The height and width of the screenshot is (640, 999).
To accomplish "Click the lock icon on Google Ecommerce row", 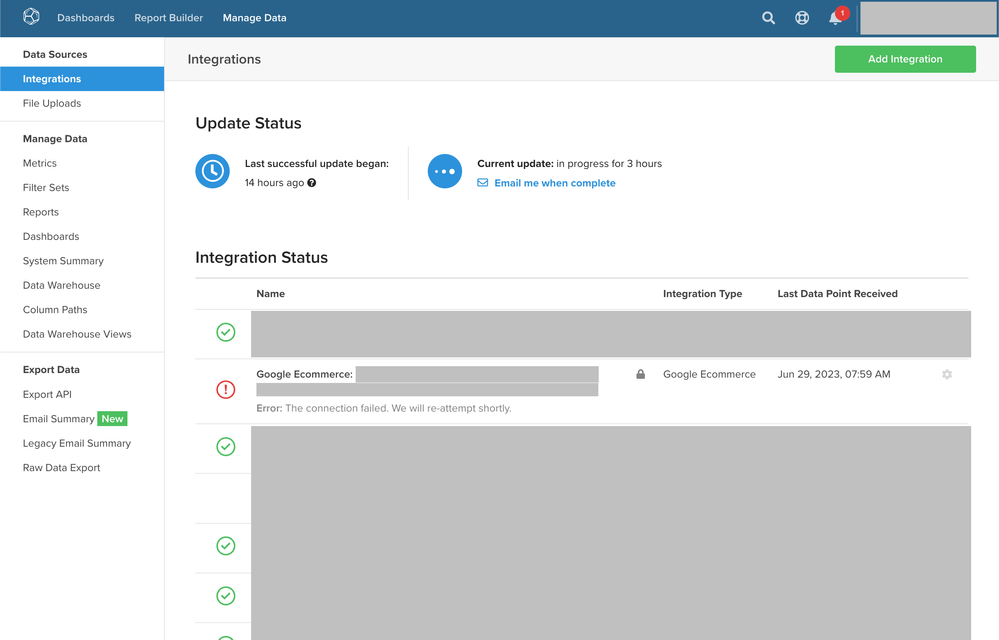I will [x=641, y=375].
